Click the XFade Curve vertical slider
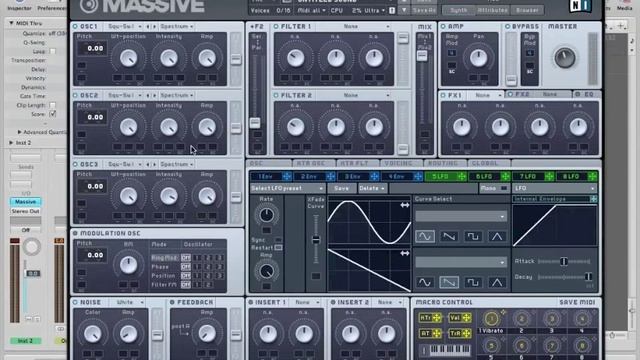 (316, 240)
